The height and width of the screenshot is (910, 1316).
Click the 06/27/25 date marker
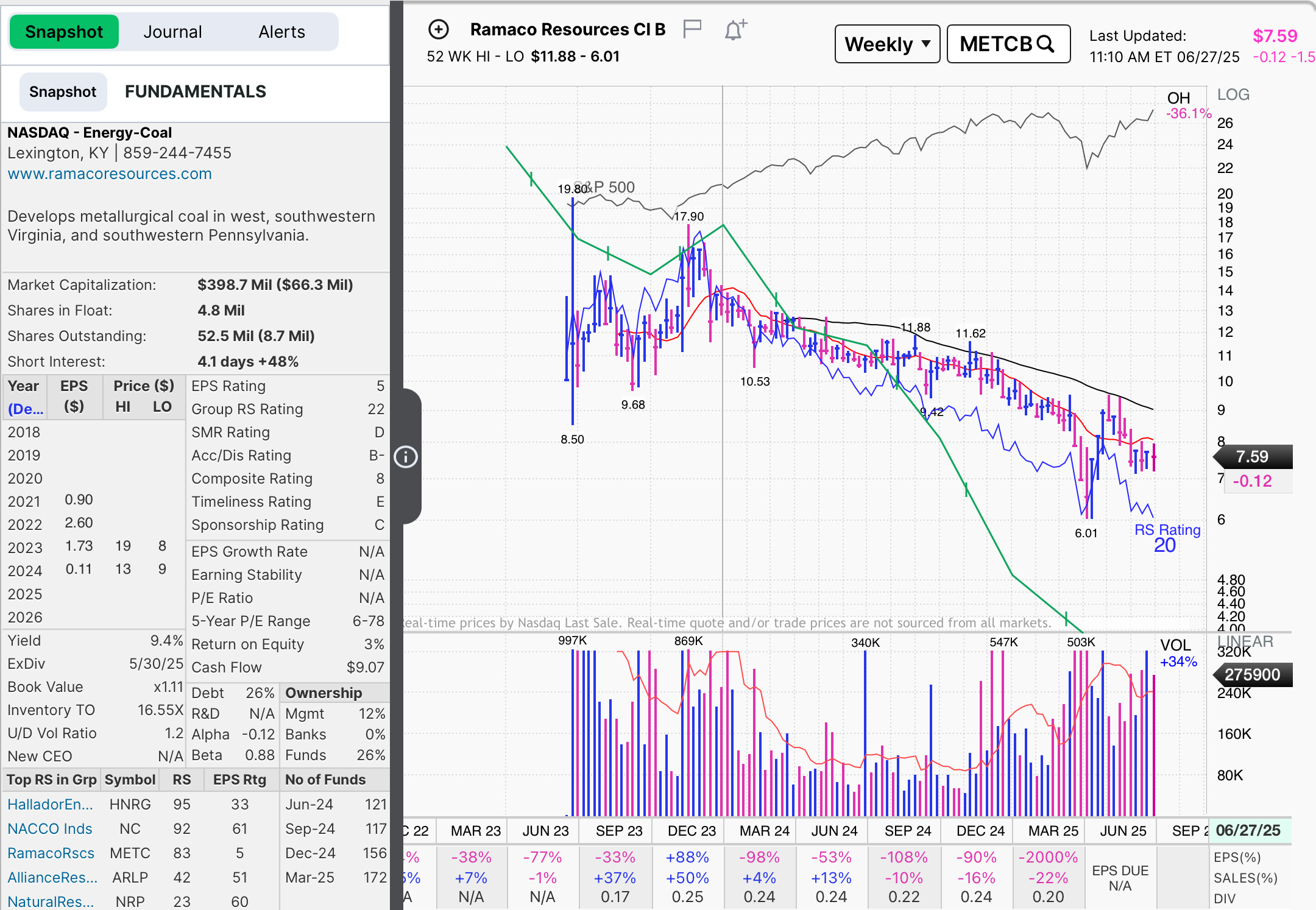[x=1248, y=831]
